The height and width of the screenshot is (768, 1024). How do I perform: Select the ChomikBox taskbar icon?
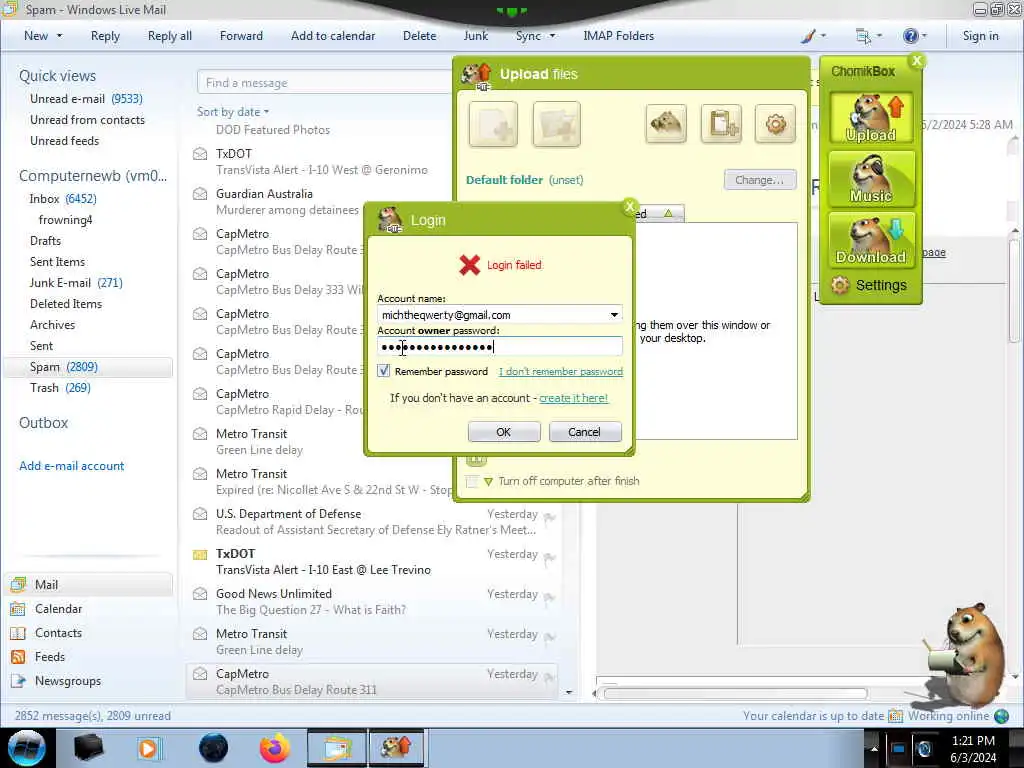pyautogui.click(x=397, y=748)
